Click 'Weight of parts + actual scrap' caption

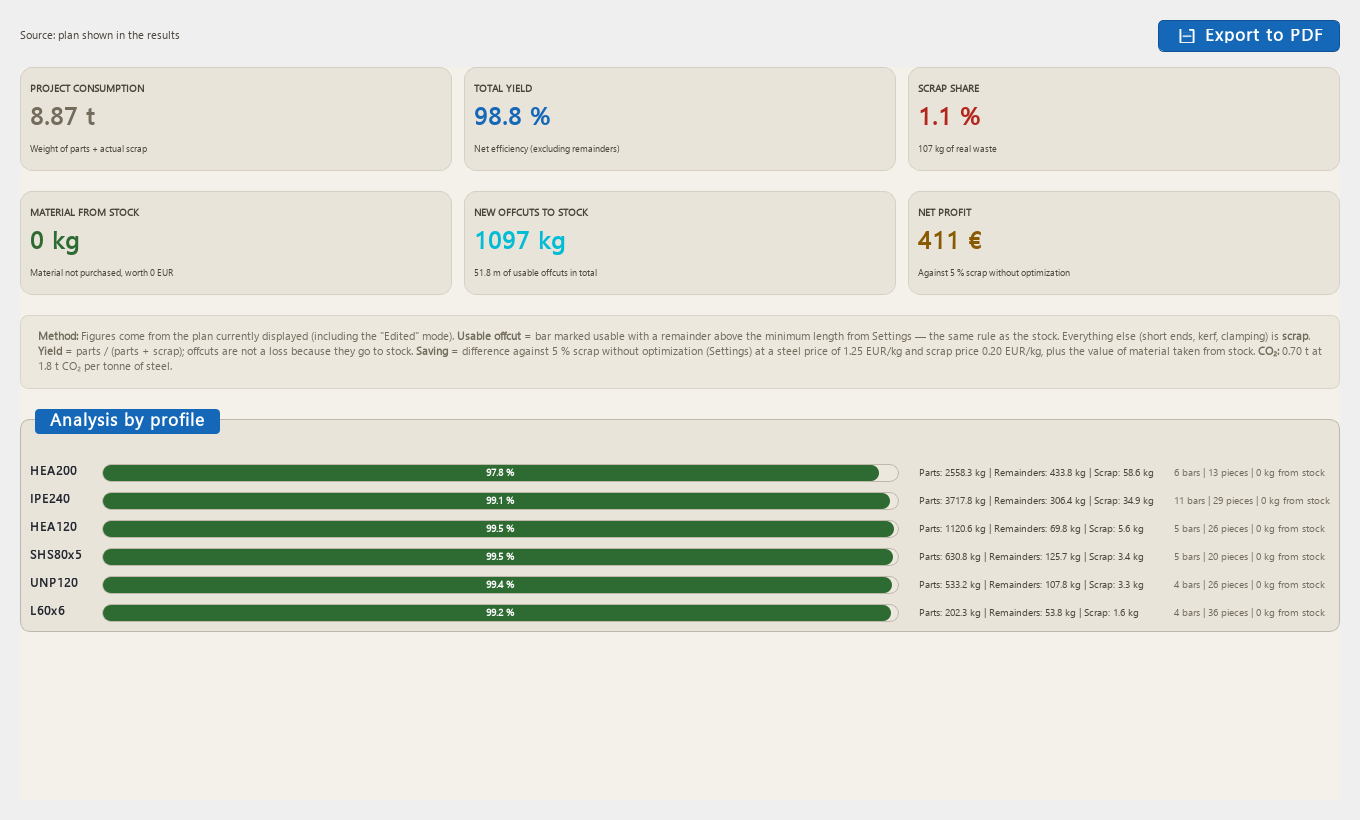89,149
